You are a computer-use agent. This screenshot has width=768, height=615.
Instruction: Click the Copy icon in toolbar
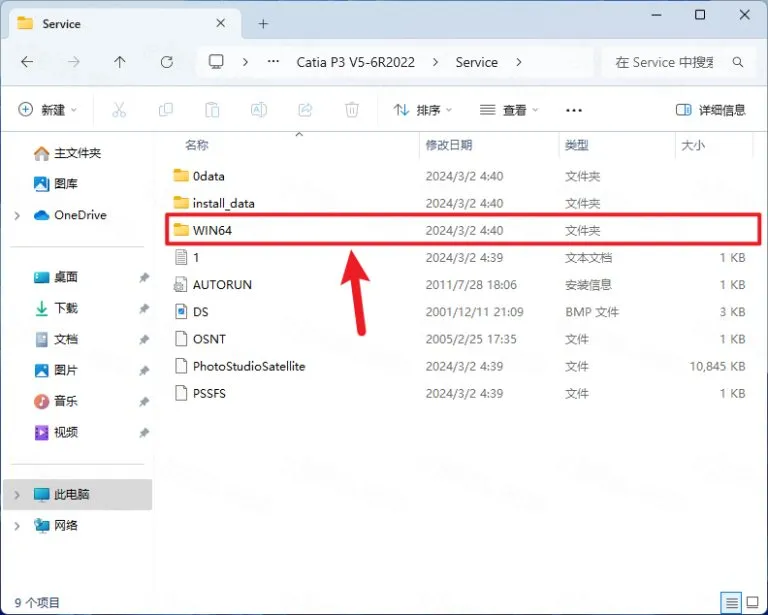click(166, 110)
